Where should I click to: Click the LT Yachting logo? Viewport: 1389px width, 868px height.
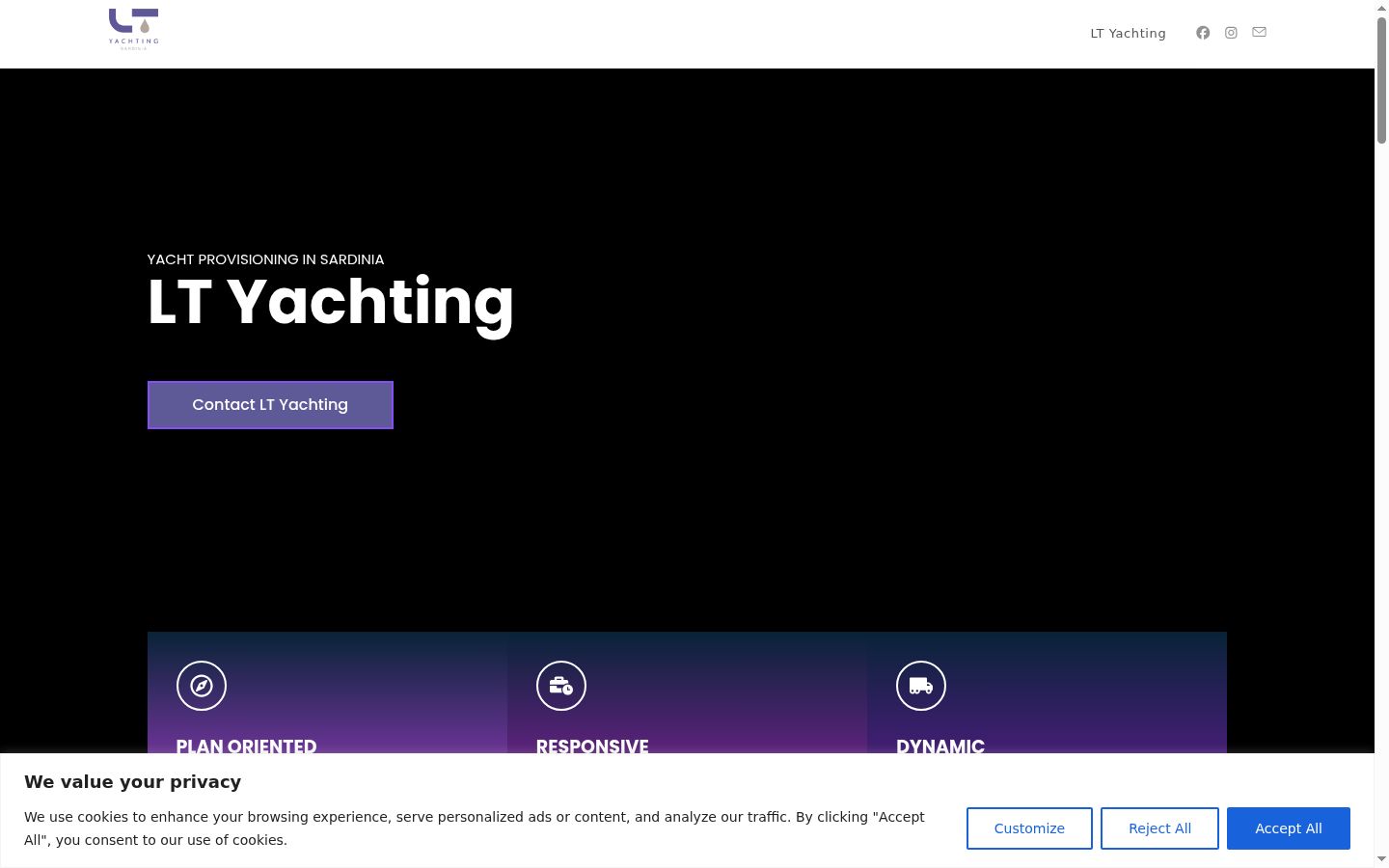(x=134, y=29)
